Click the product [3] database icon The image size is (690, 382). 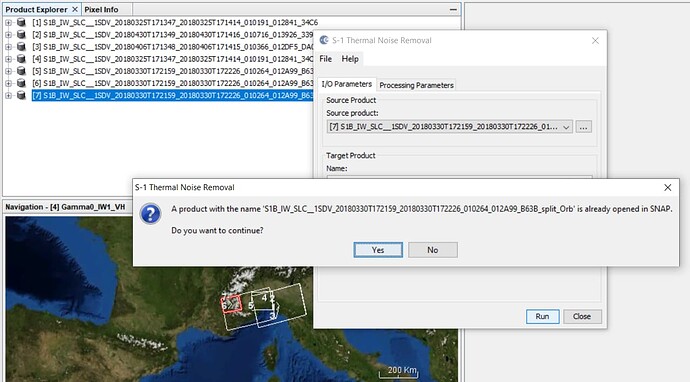21,47
